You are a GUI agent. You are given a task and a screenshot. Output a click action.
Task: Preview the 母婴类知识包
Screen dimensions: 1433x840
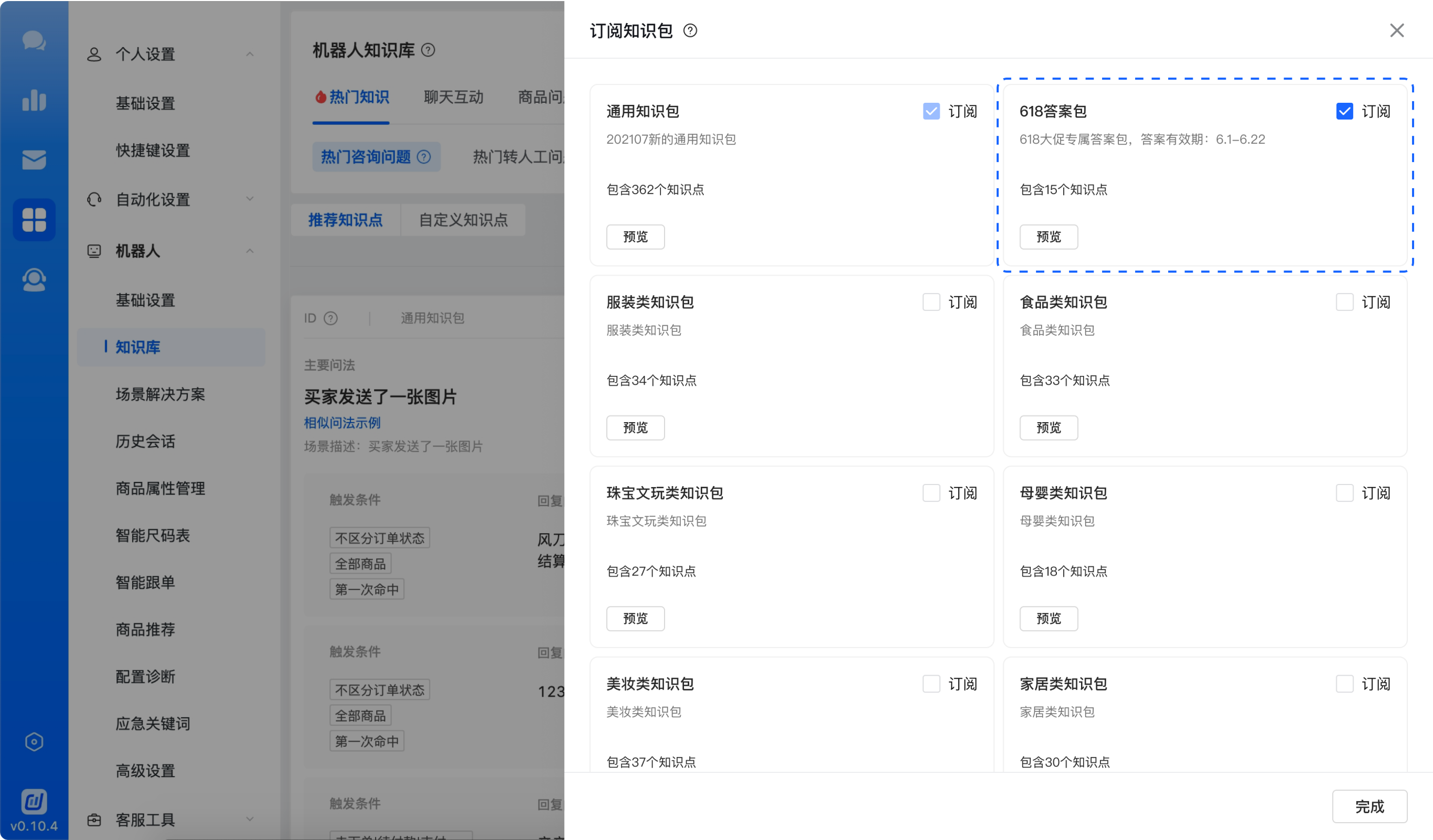pos(1049,619)
